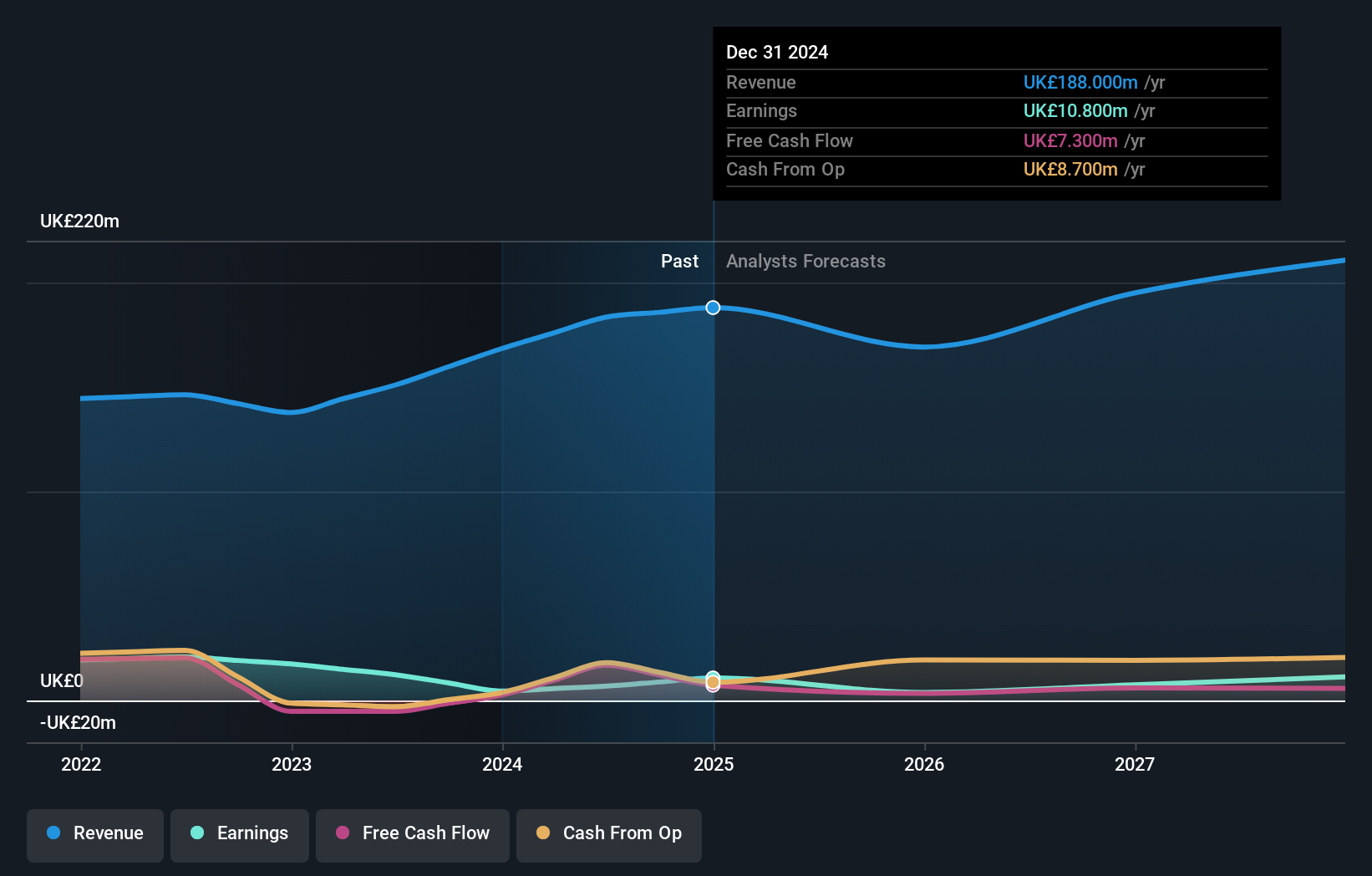Toggle the Free Cash Flow series visibility

(x=413, y=833)
